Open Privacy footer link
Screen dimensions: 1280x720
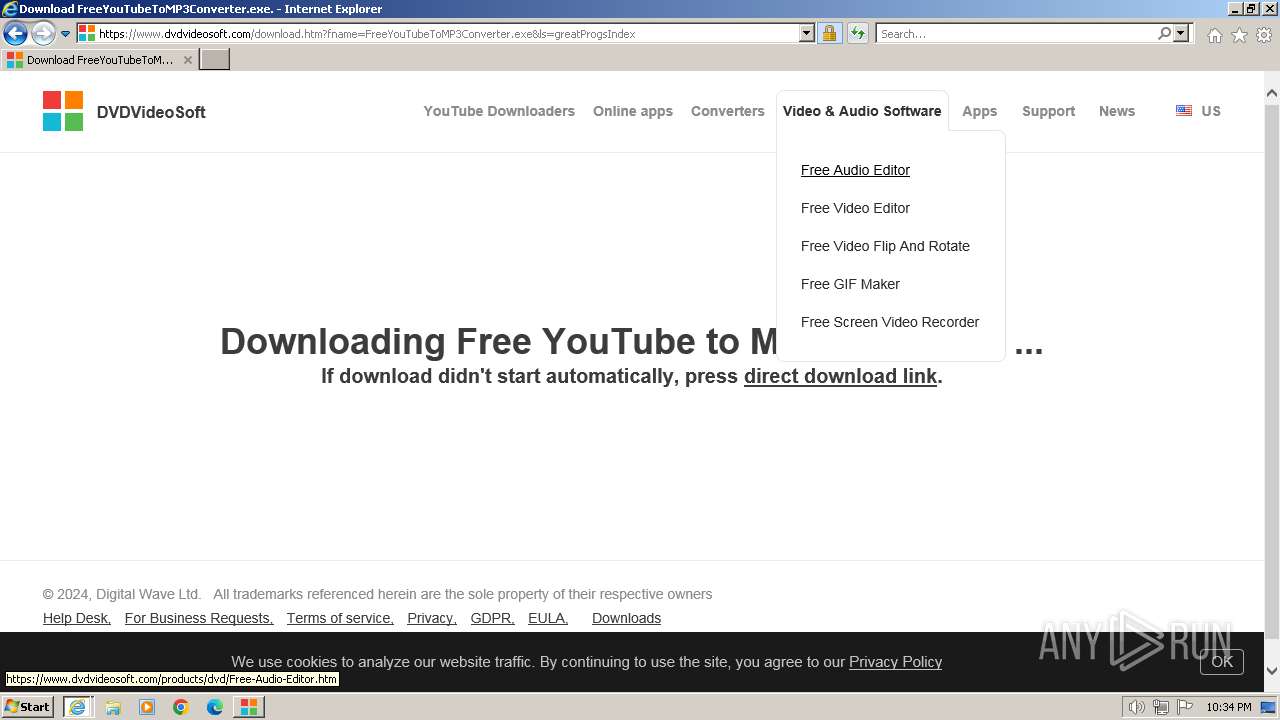(432, 618)
